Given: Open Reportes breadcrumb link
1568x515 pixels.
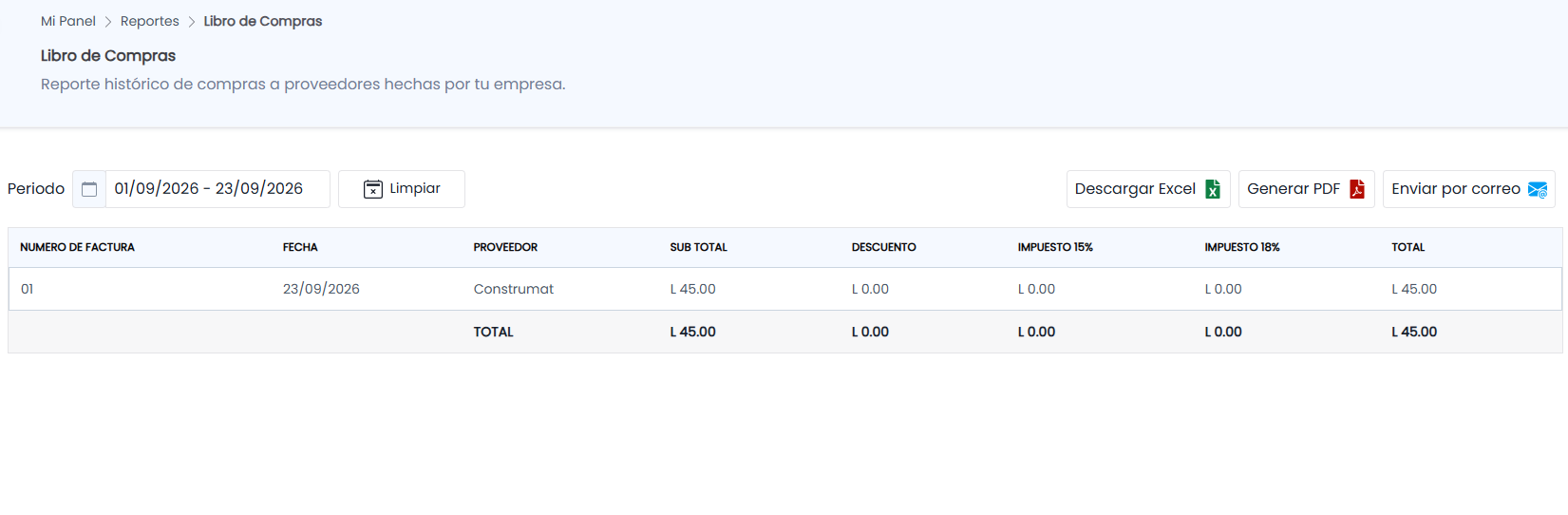Looking at the screenshot, I should pos(150,21).
